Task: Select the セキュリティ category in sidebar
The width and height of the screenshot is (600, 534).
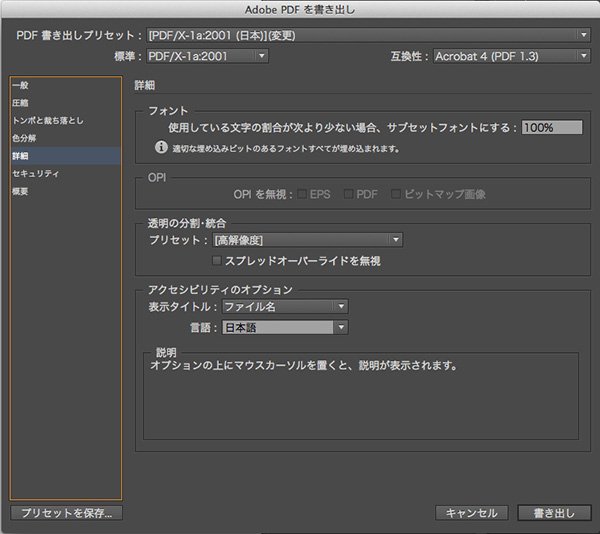Action: coord(66,174)
